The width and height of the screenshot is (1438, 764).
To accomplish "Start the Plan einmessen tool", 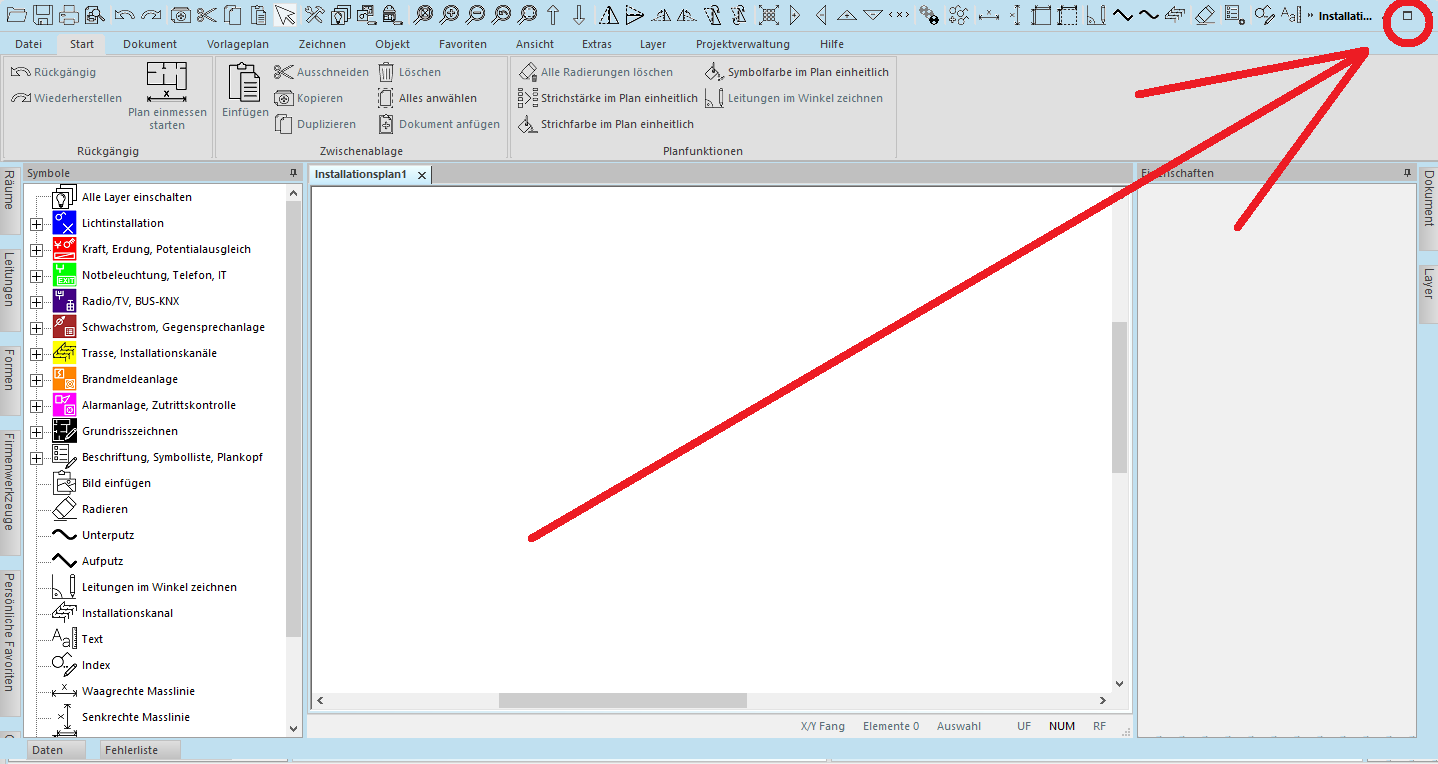I will coord(167,96).
